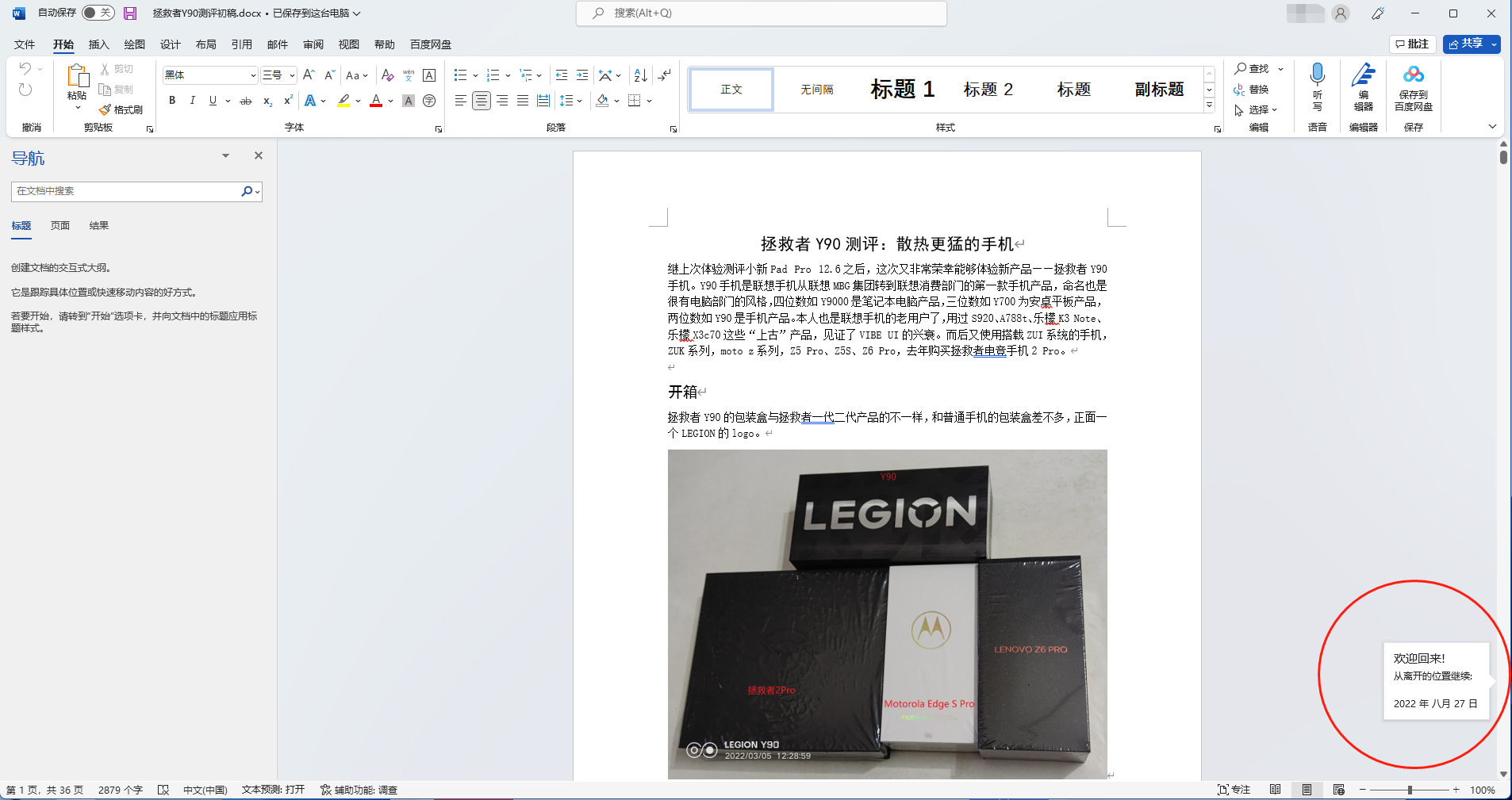This screenshot has height=800, width=1512.
Task: Toggle the AutoSave (自动保存) switch
Action: tap(98, 13)
